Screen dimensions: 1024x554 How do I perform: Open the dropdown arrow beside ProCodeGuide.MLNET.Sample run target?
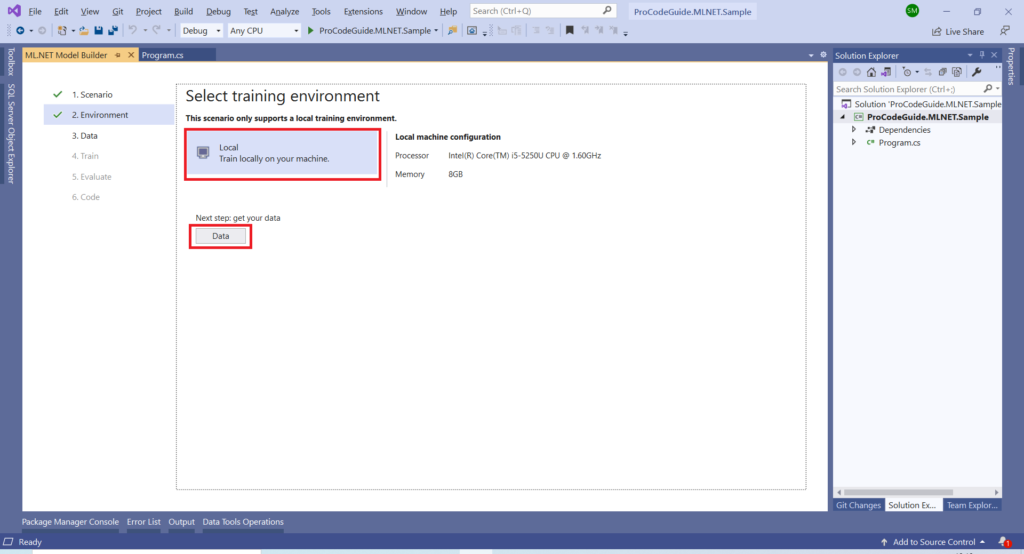[436, 31]
